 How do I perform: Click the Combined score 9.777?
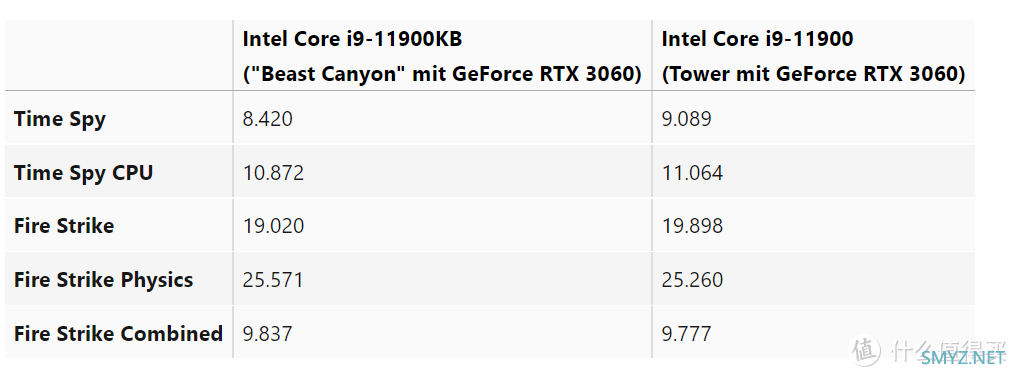pyautogui.click(x=686, y=334)
